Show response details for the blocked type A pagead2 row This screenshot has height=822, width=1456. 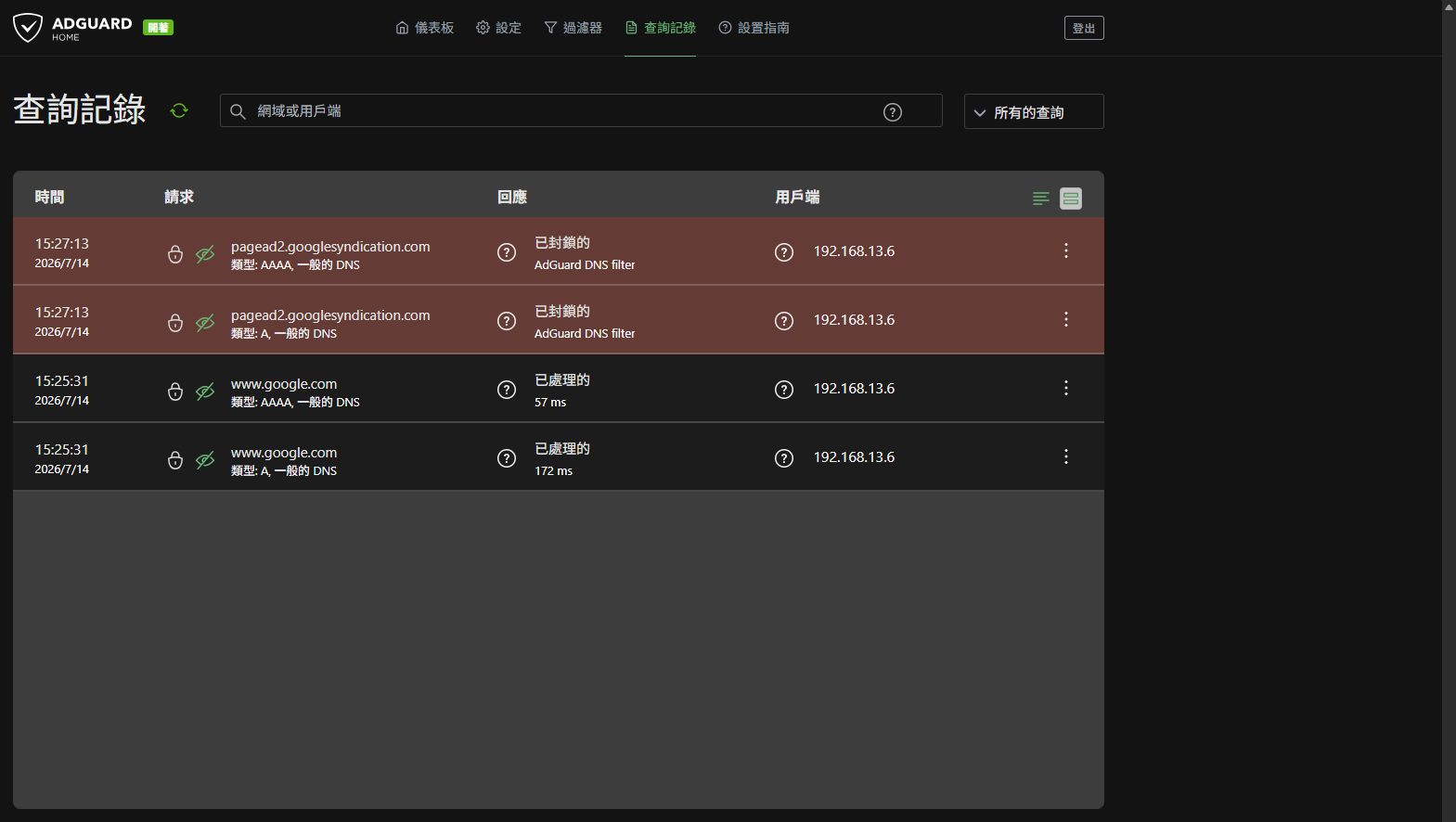click(507, 321)
